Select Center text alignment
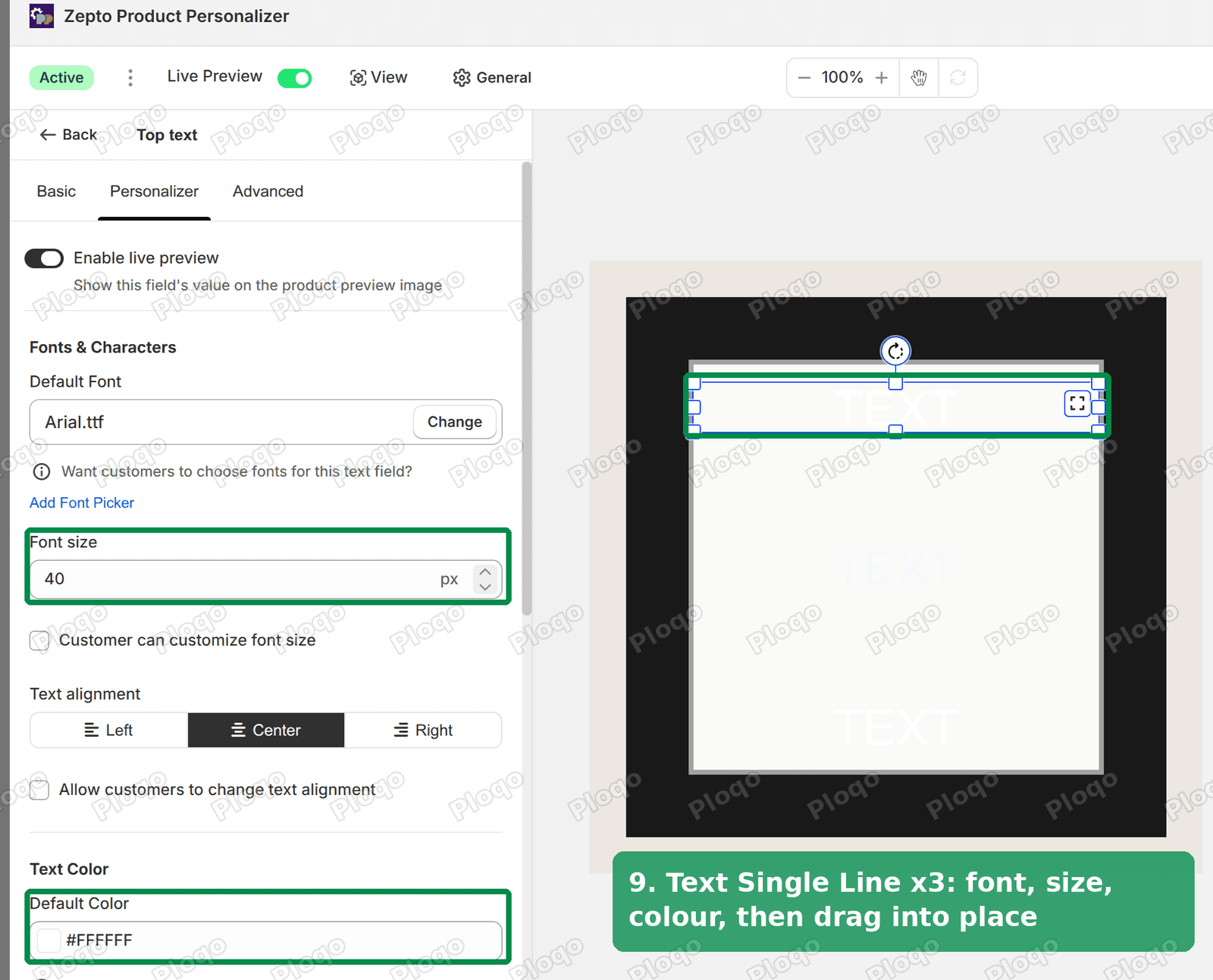 click(266, 730)
